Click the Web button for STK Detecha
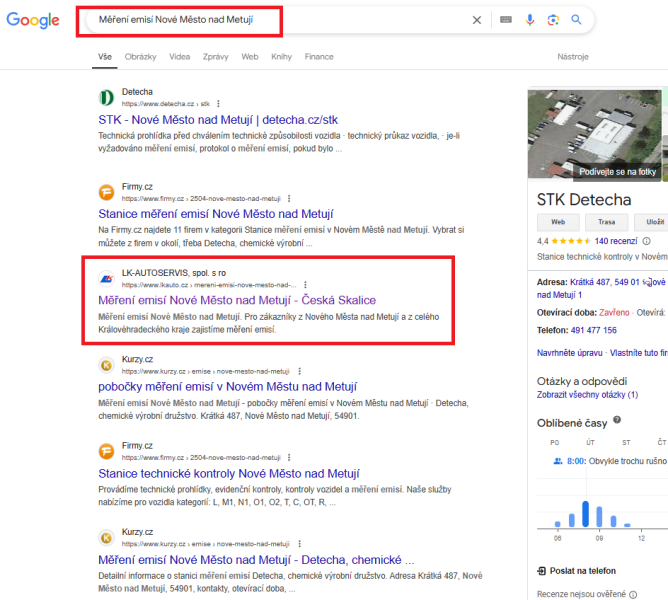Viewport: 668px width, 600px height. point(558,222)
